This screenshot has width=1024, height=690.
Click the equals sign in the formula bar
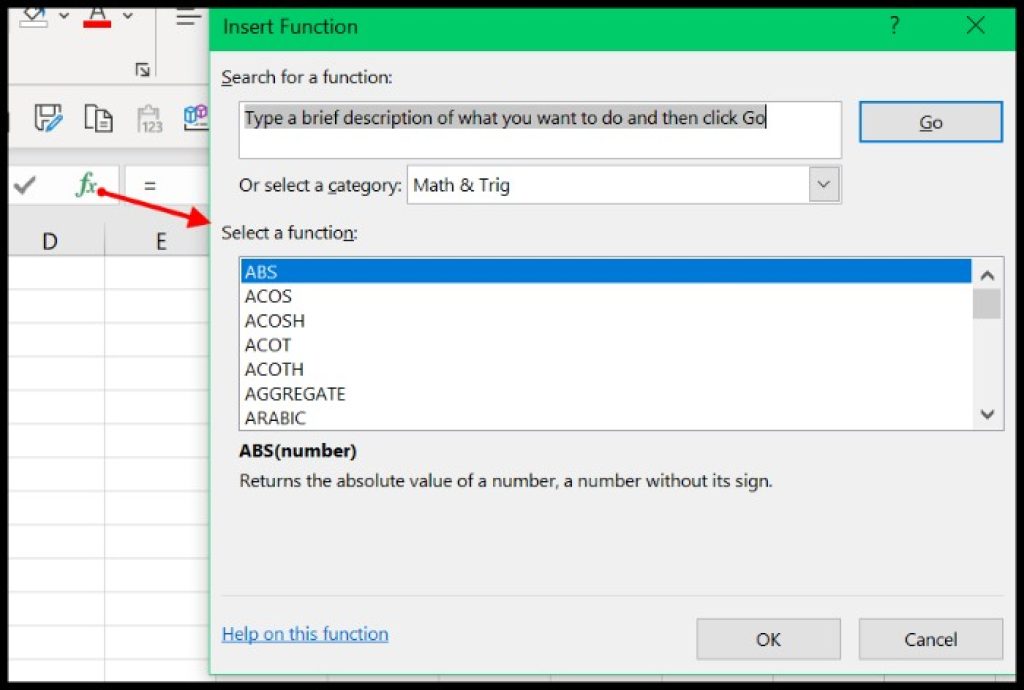tap(149, 184)
